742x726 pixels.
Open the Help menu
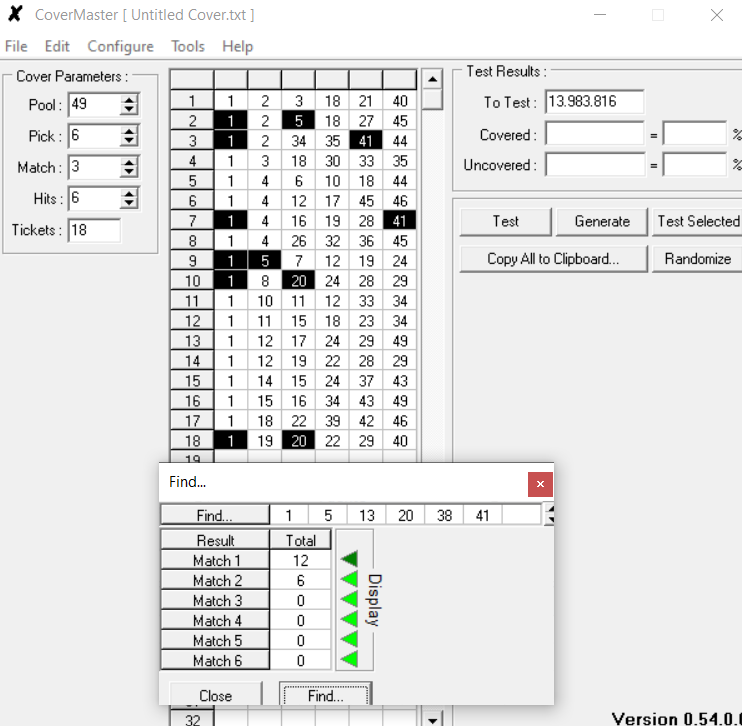click(x=238, y=46)
